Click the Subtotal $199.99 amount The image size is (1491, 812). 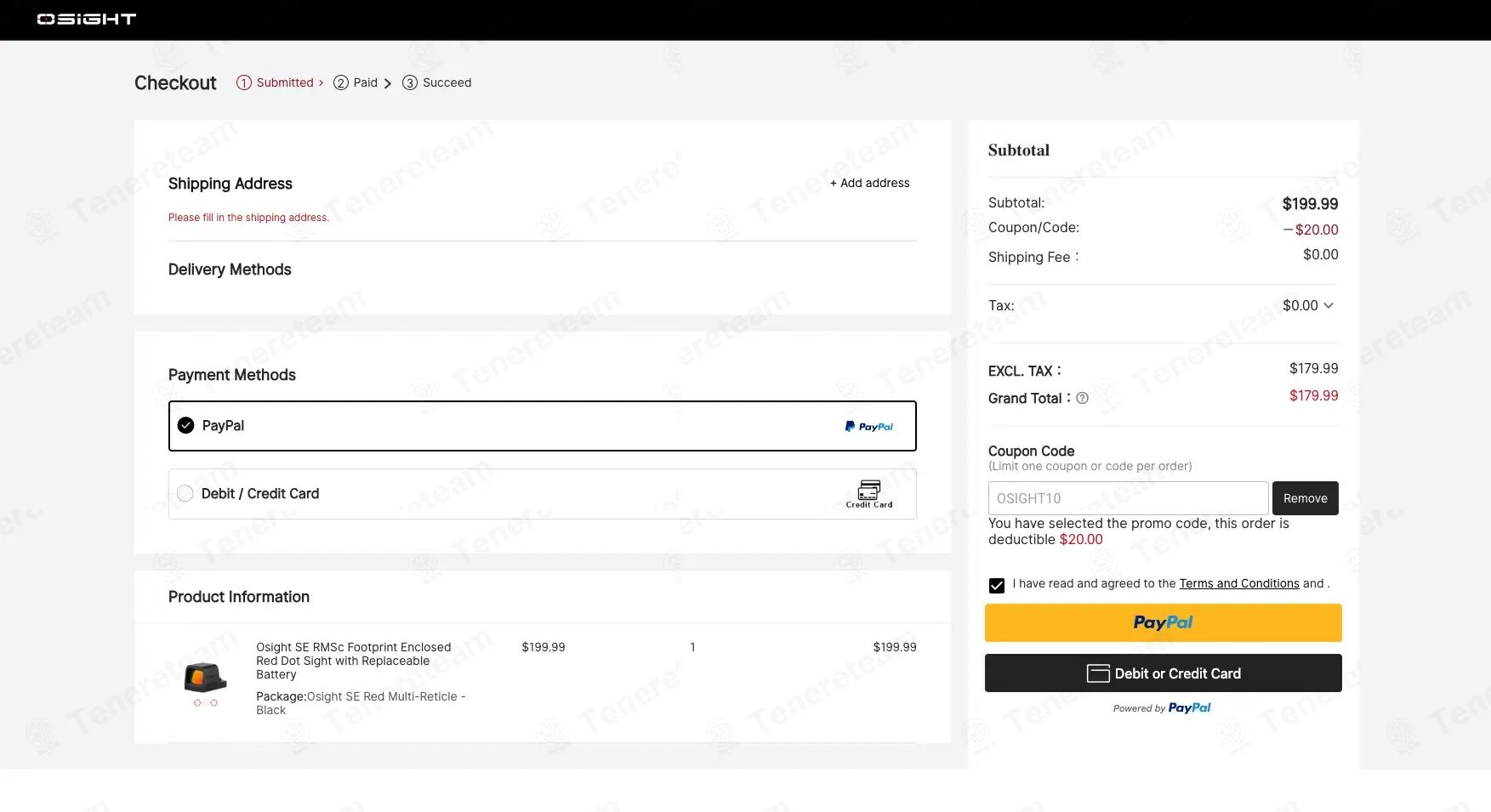[1310, 204]
